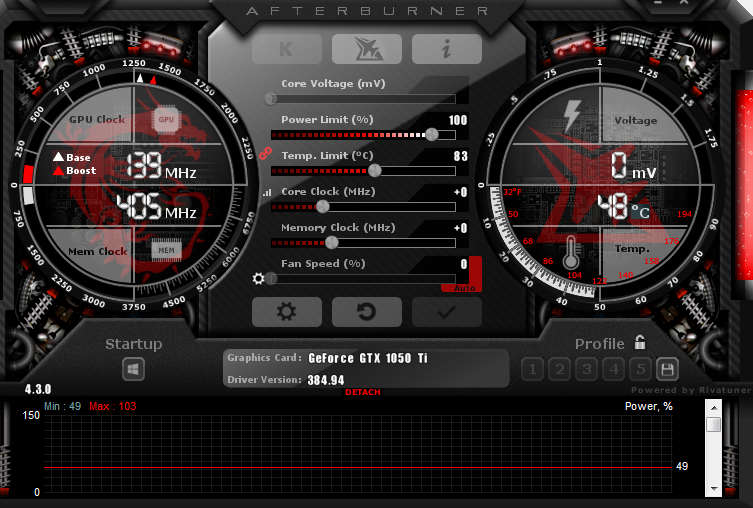Click the version 4.3.0 label
Screen dimensions: 753x508
click(38, 389)
